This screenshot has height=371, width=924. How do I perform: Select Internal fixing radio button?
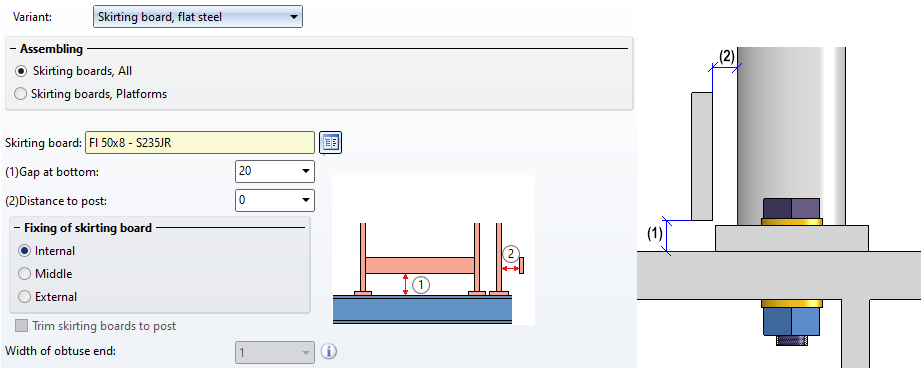pyautogui.click(x=24, y=251)
